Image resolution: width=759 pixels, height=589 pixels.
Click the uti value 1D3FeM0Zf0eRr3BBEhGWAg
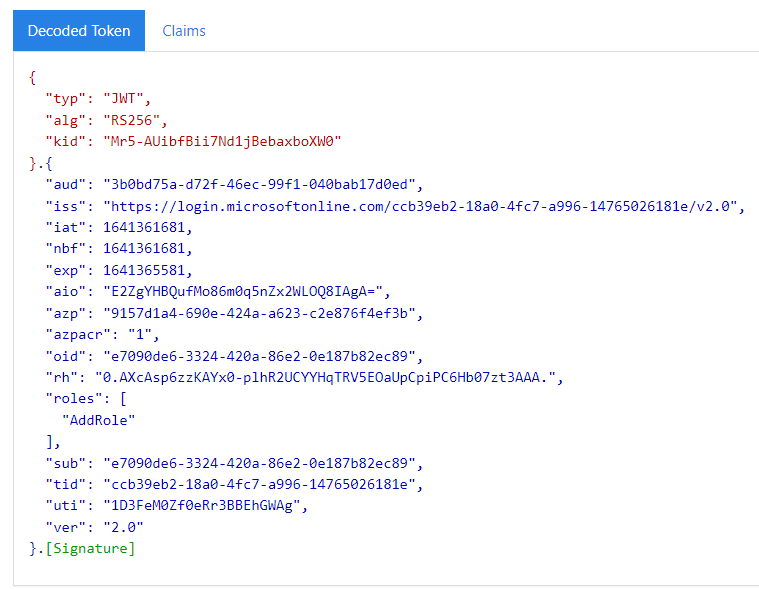(x=202, y=506)
